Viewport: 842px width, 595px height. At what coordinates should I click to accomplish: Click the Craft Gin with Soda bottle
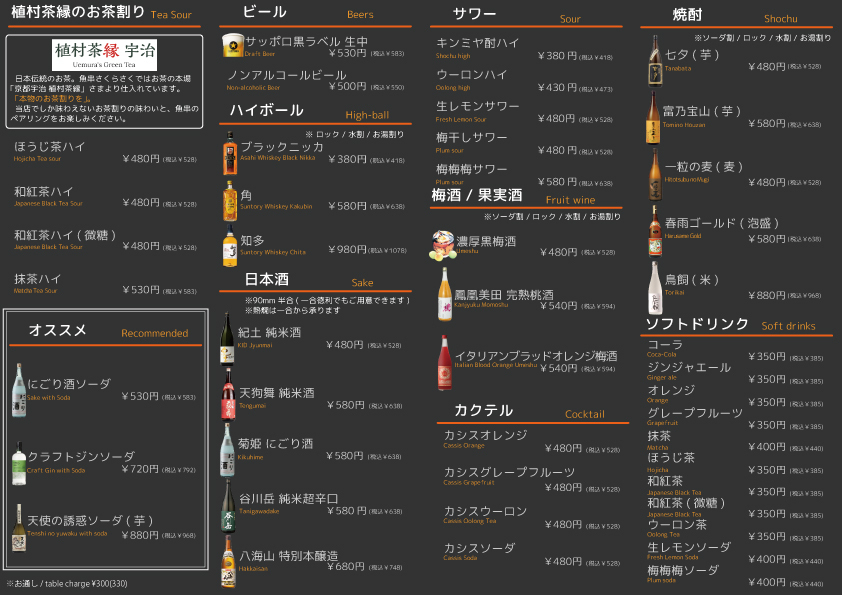pos(19,464)
